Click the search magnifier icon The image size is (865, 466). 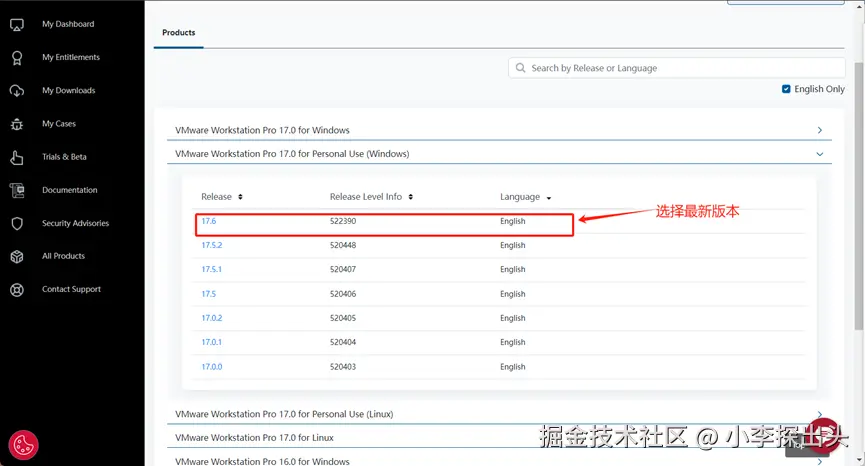[520, 68]
